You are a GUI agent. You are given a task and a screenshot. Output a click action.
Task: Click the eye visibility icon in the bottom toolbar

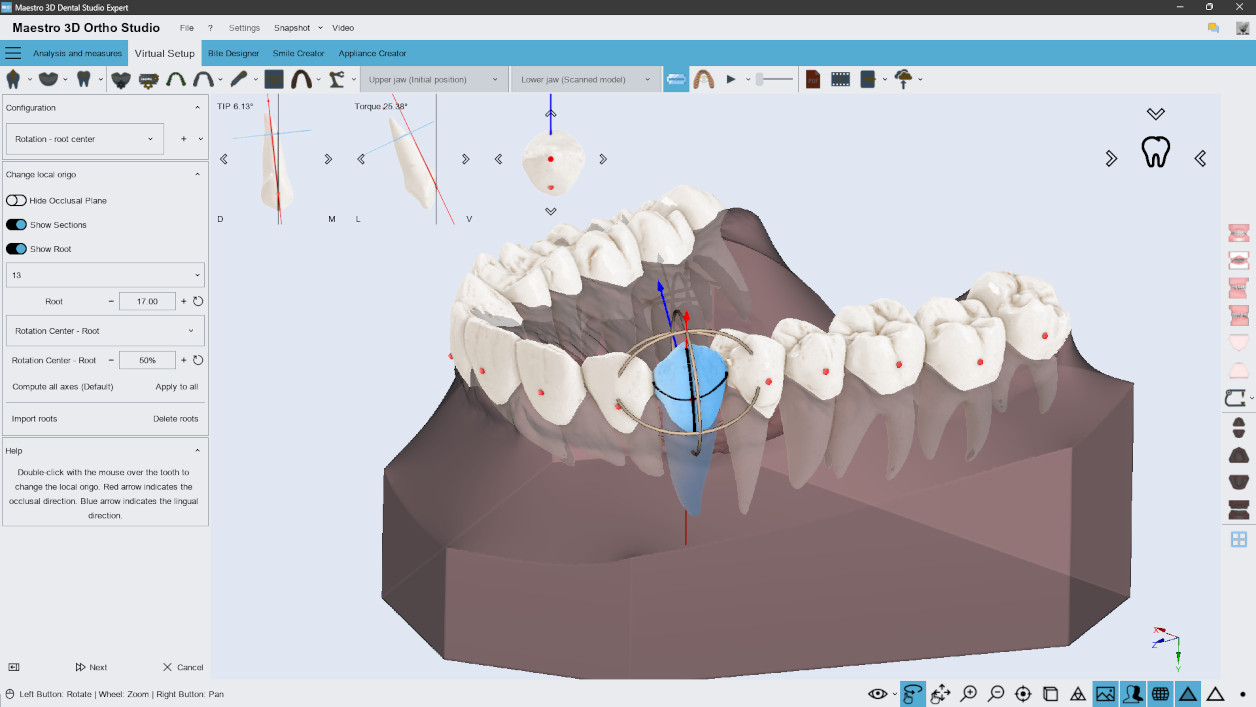[877, 693]
